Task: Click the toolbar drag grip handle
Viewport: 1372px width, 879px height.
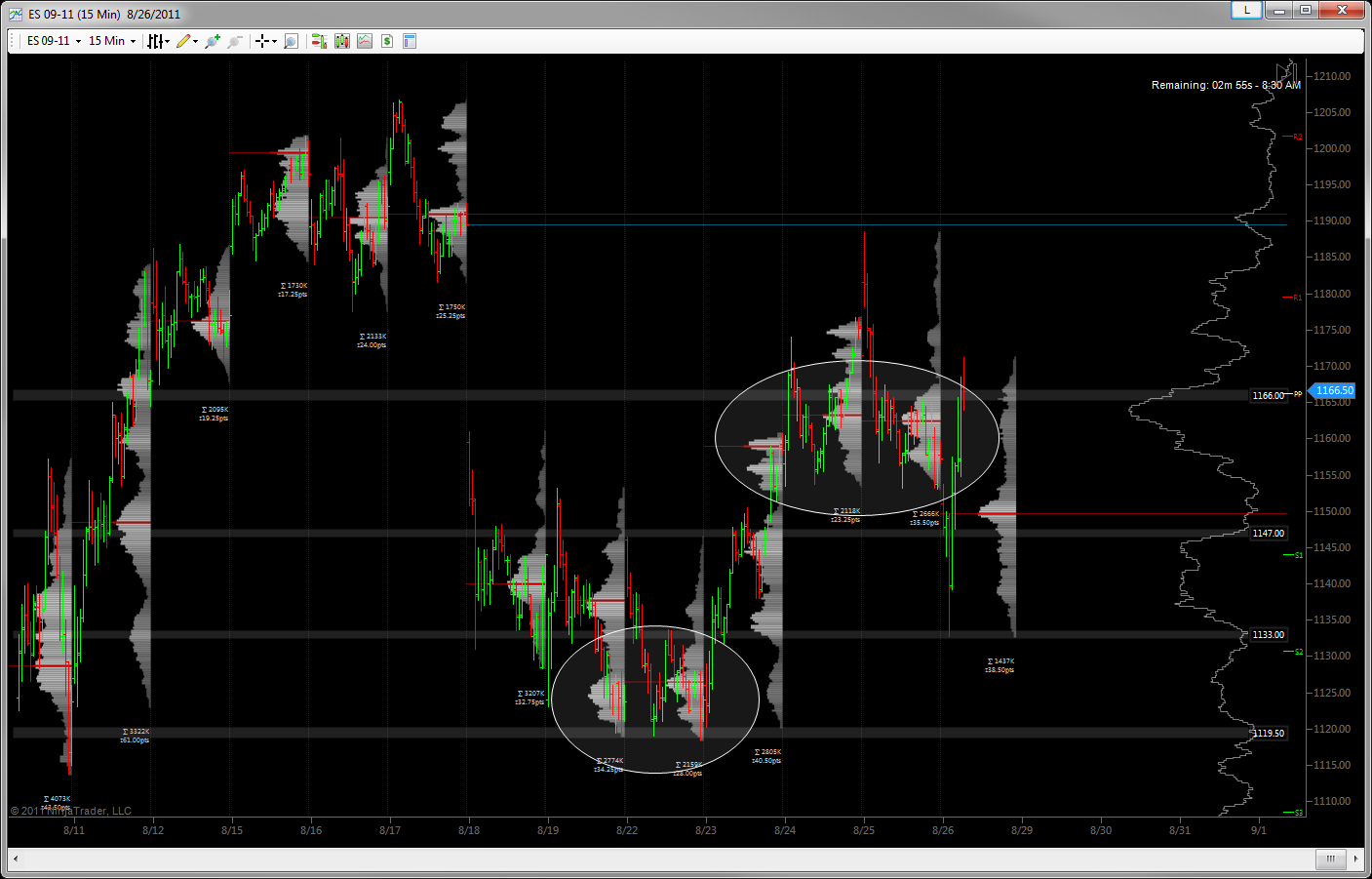Action: click(x=14, y=41)
